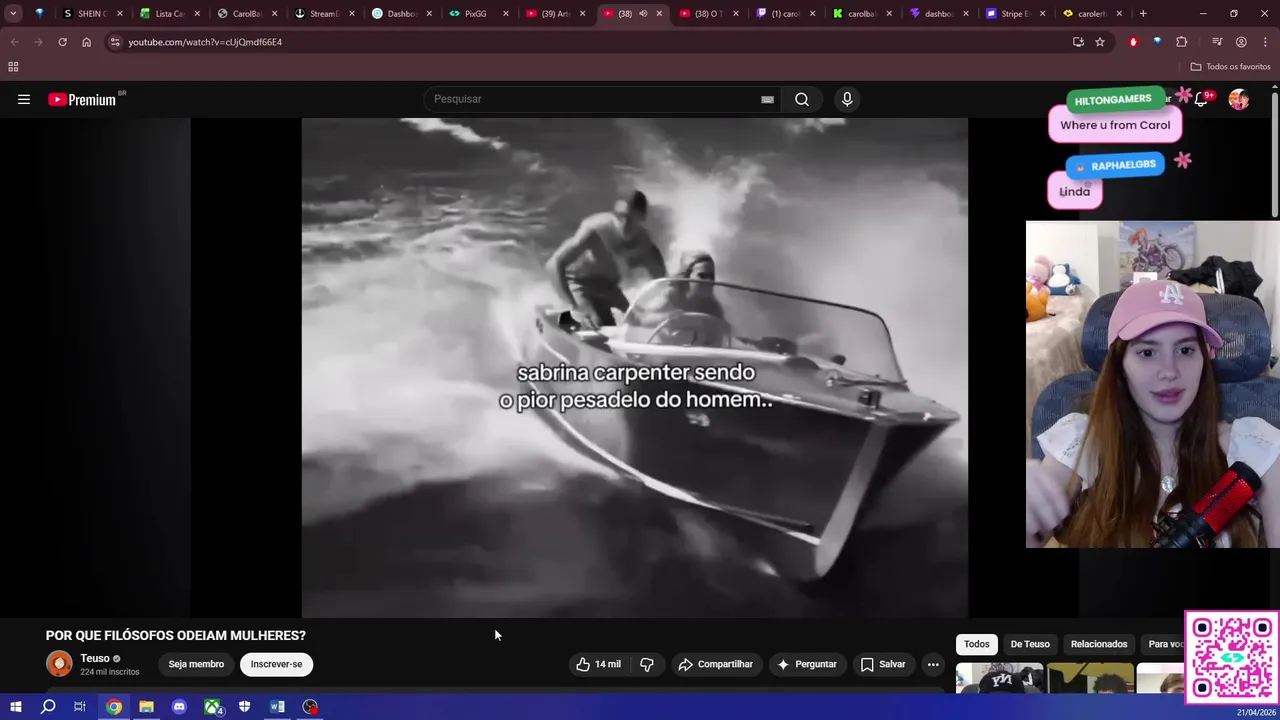Viewport: 1280px width, 720px height.
Task: Mute the playing YouTube tab via speaker icon
Action: coord(643,14)
